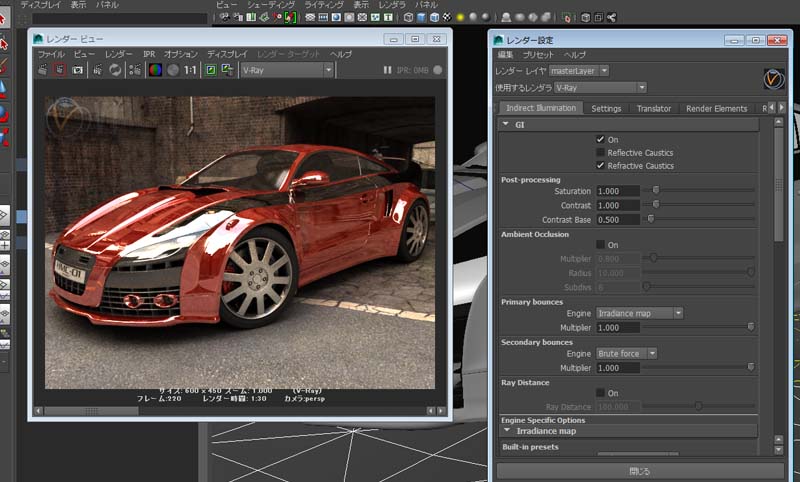The image size is (800, 482).
Task: Pause IPR tuning with the pause icon
Action: coord(388,70)
